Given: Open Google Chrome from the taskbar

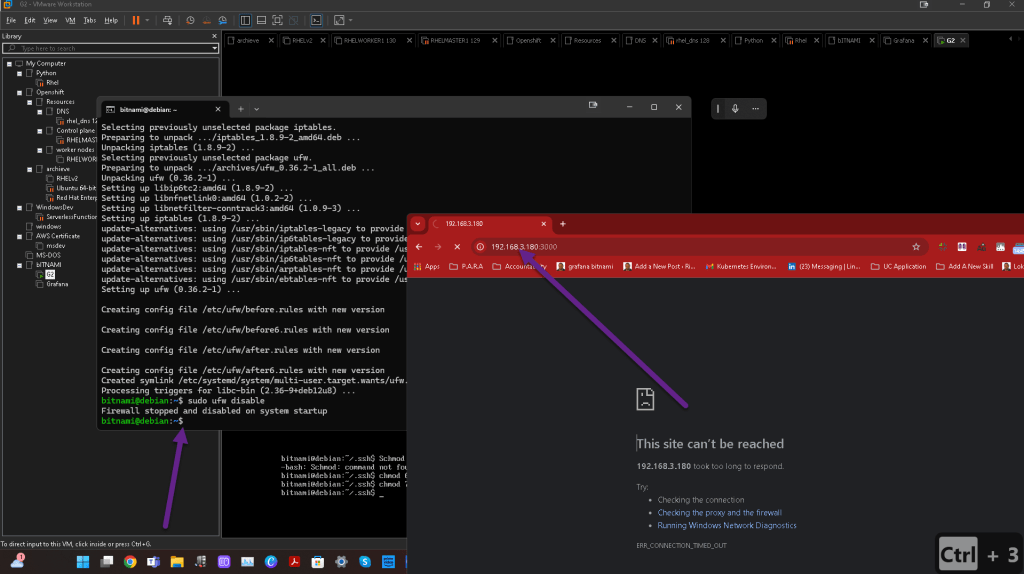Looking at the screenshot, I should point(130,562).
